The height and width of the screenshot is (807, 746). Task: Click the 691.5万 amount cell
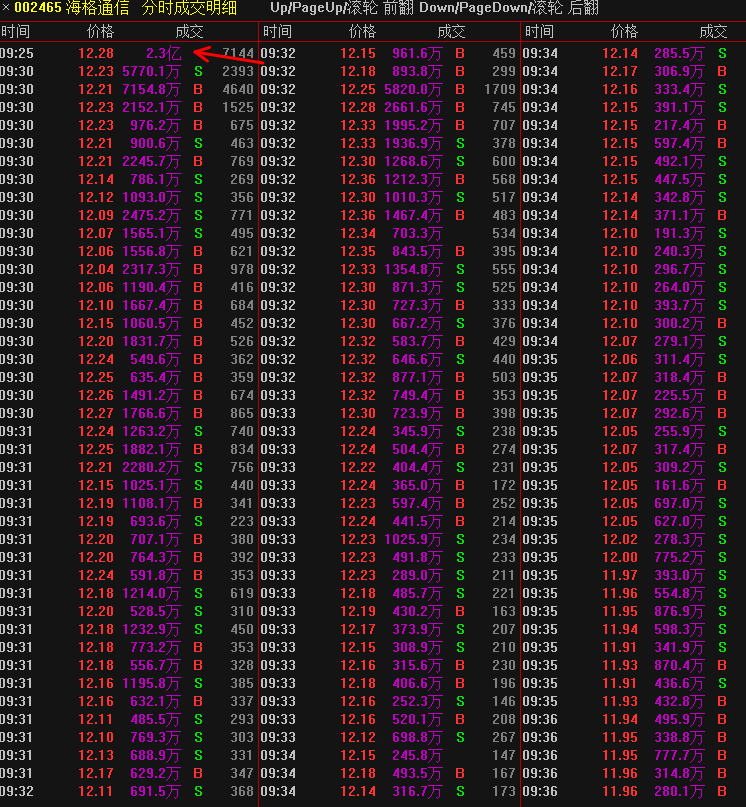point(155,792)
